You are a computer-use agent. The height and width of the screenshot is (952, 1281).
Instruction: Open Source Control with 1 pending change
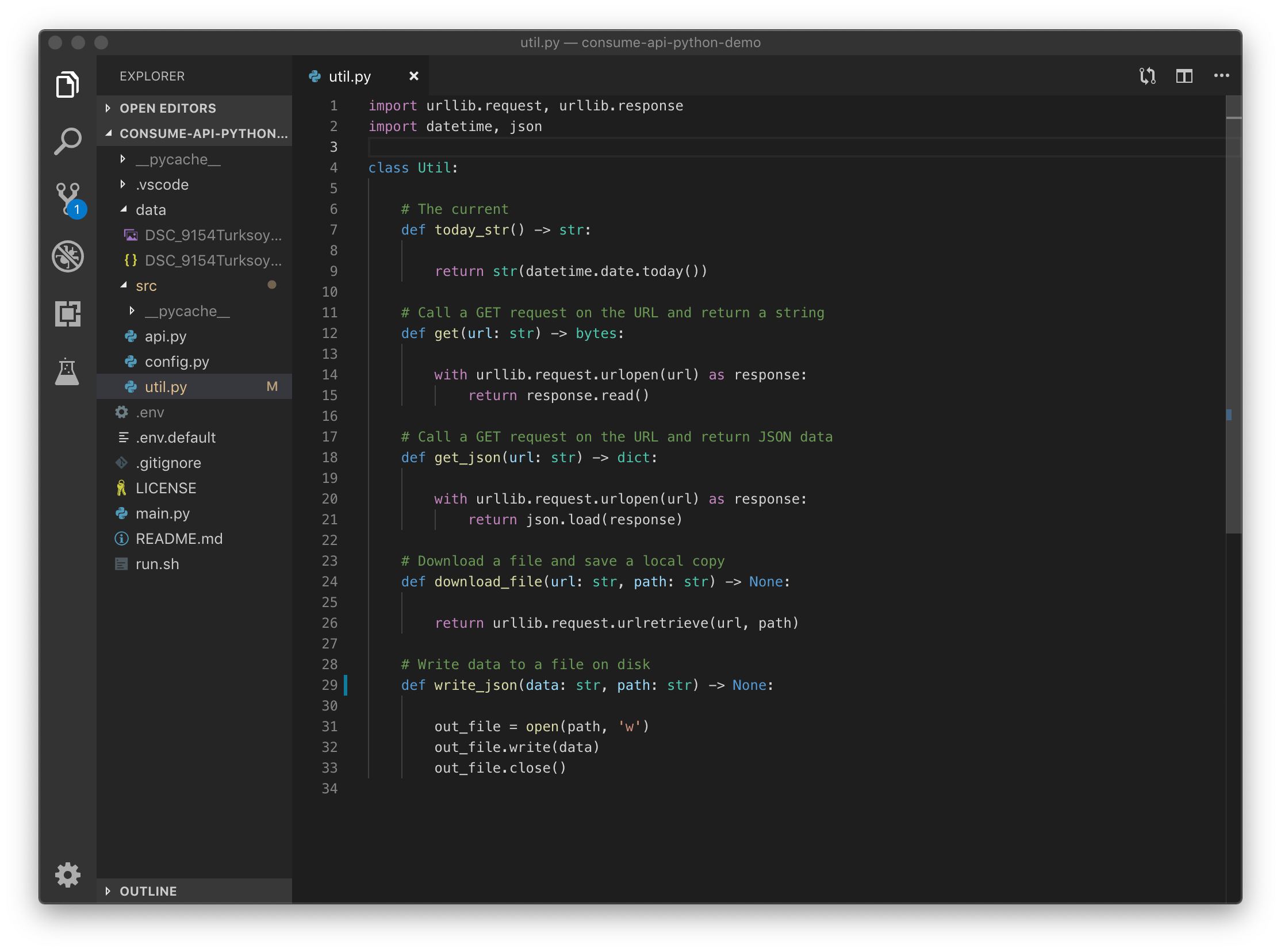[67, 199]
